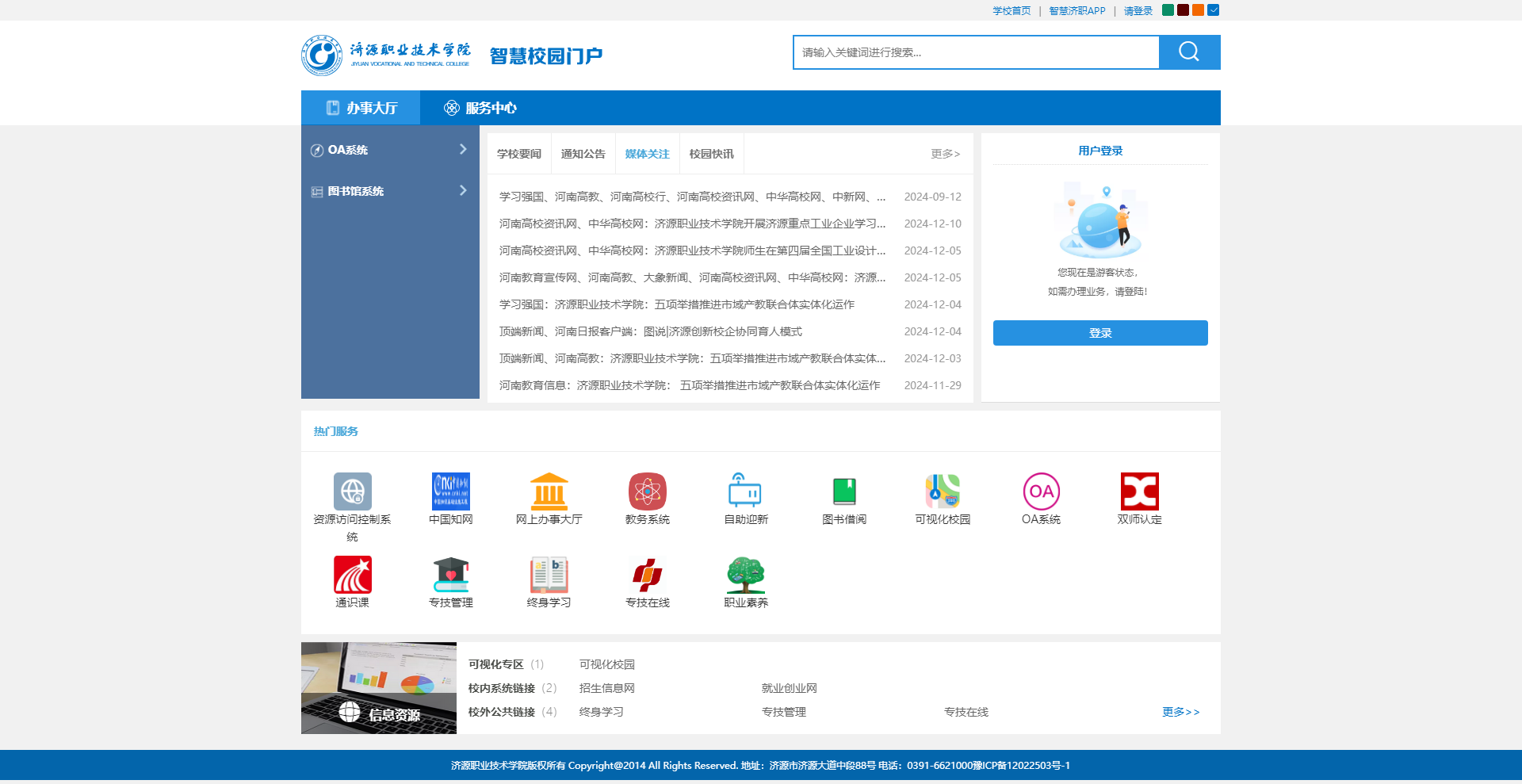
Task: Open the 可视化校园 map icon
Action: click(942, 491)
